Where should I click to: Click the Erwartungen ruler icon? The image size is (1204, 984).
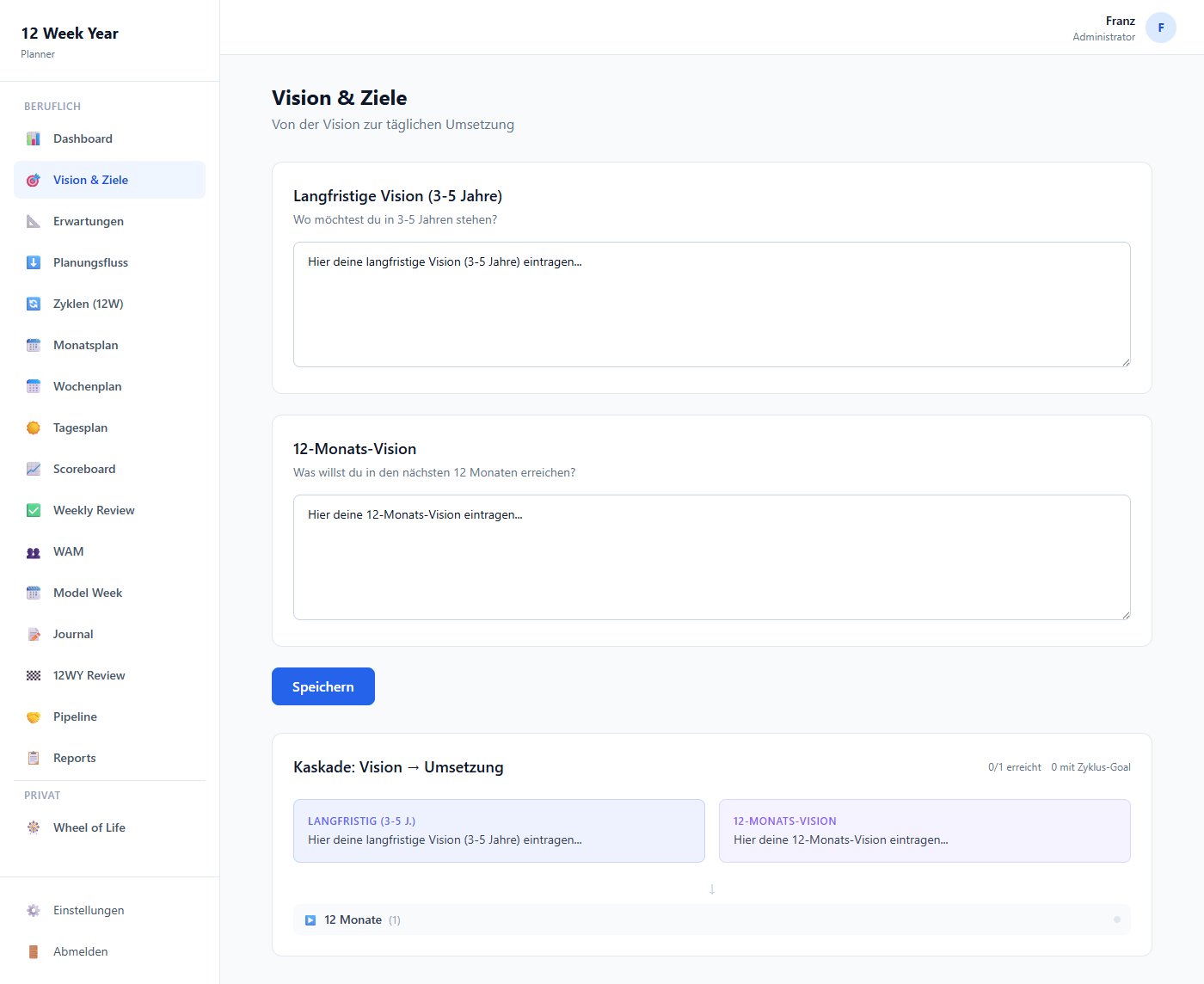pyautogui.click(x=34, y=222)
